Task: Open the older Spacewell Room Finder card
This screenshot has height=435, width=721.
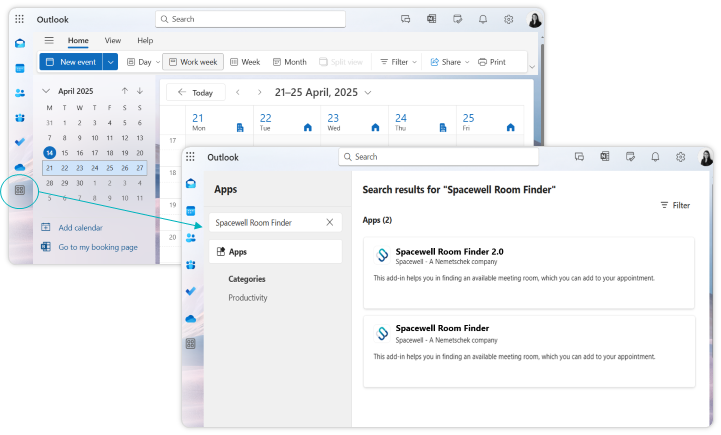Action: coord(529,351)
